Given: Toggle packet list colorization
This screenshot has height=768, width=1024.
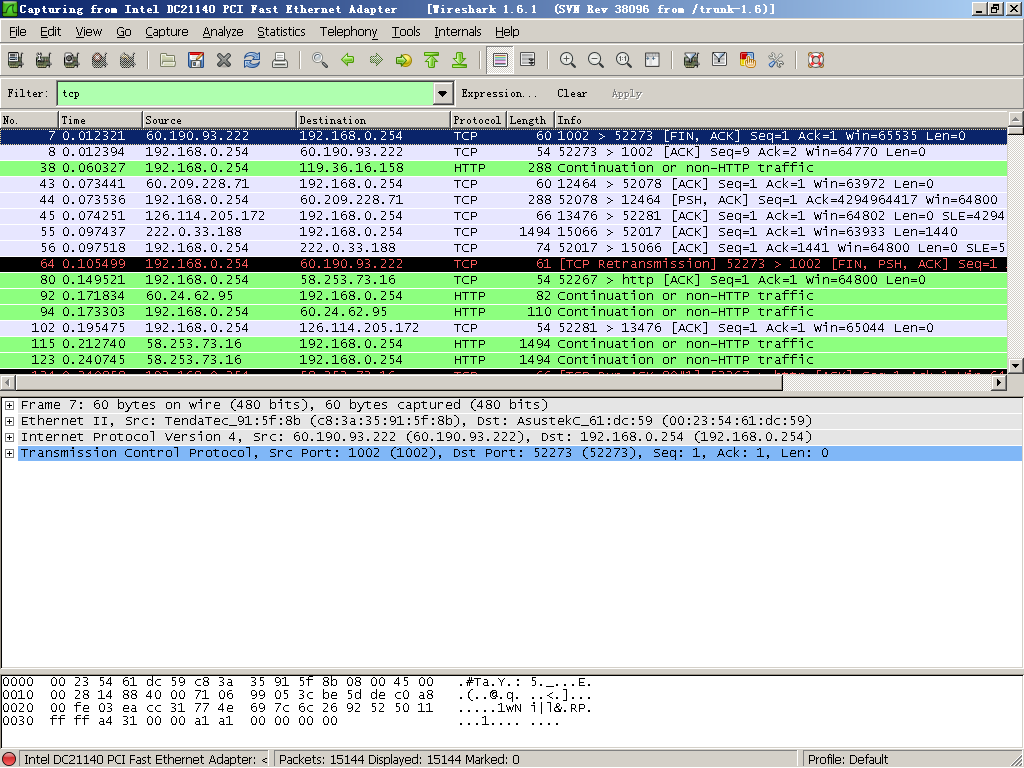Looking at the screenshot, I should pos(500,61).
